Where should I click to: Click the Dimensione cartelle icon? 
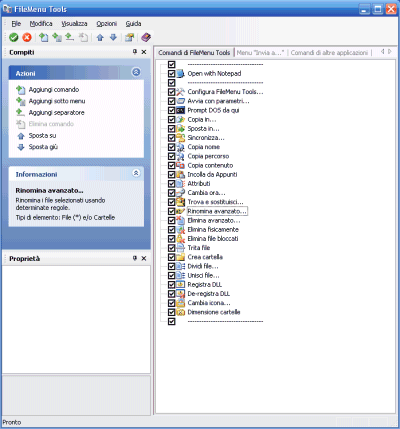pyautogui.click(x=180, y=312)
